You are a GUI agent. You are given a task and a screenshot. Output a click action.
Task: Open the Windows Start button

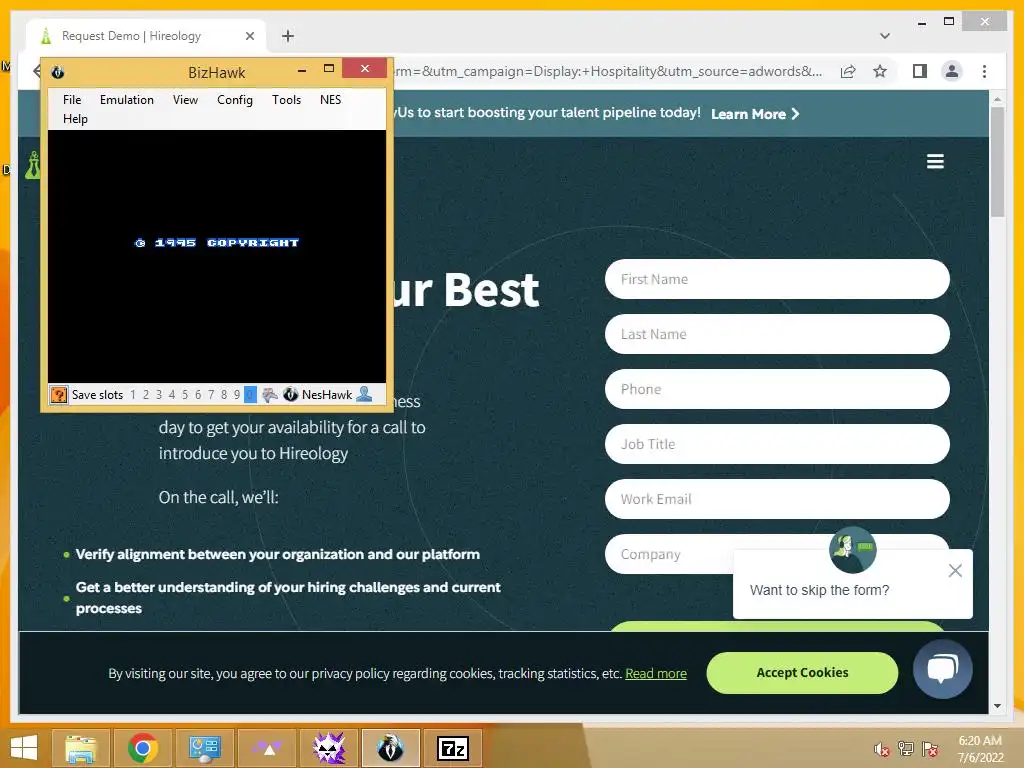click(24, 748)
